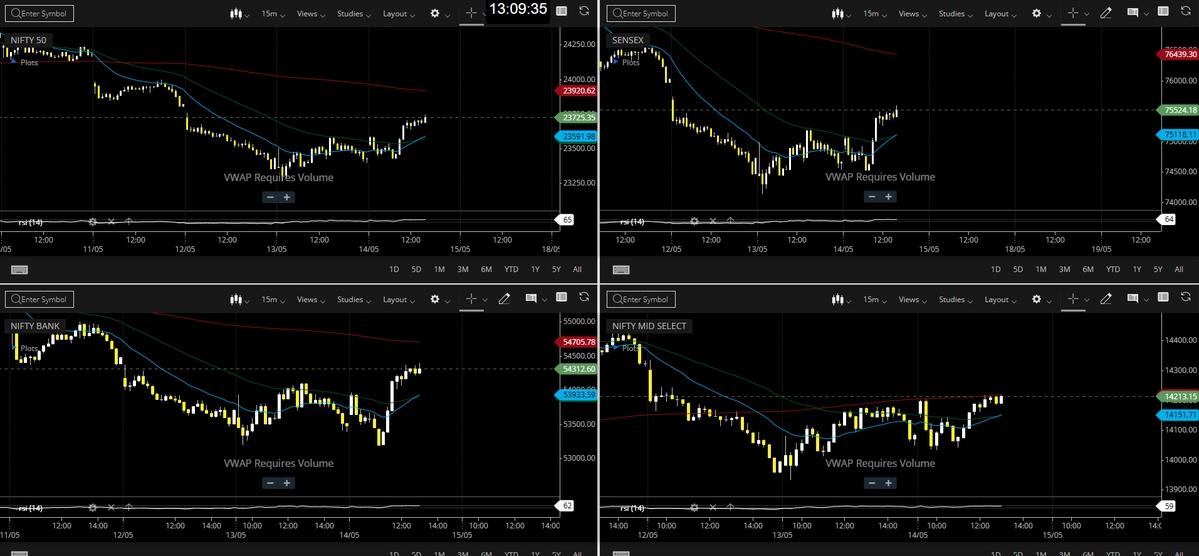Select All range under NIFTY 50 chart
Image resolution: width=1199 pixels, height=556 pixels.
point(577,269)
